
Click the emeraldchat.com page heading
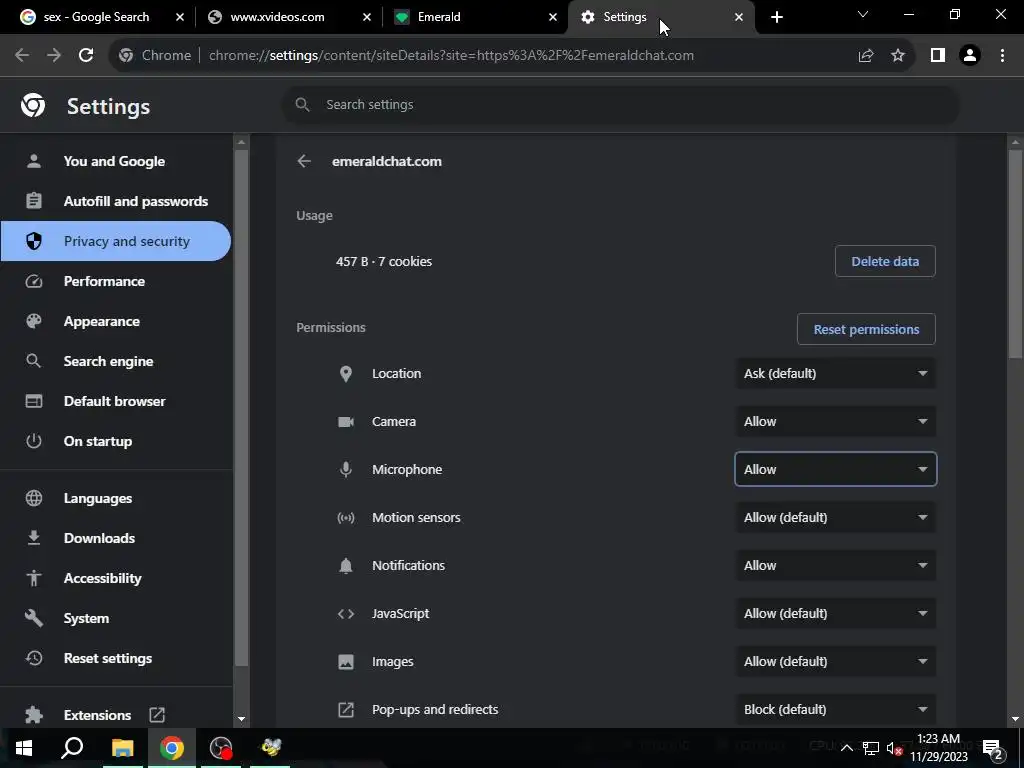point(387,161)
